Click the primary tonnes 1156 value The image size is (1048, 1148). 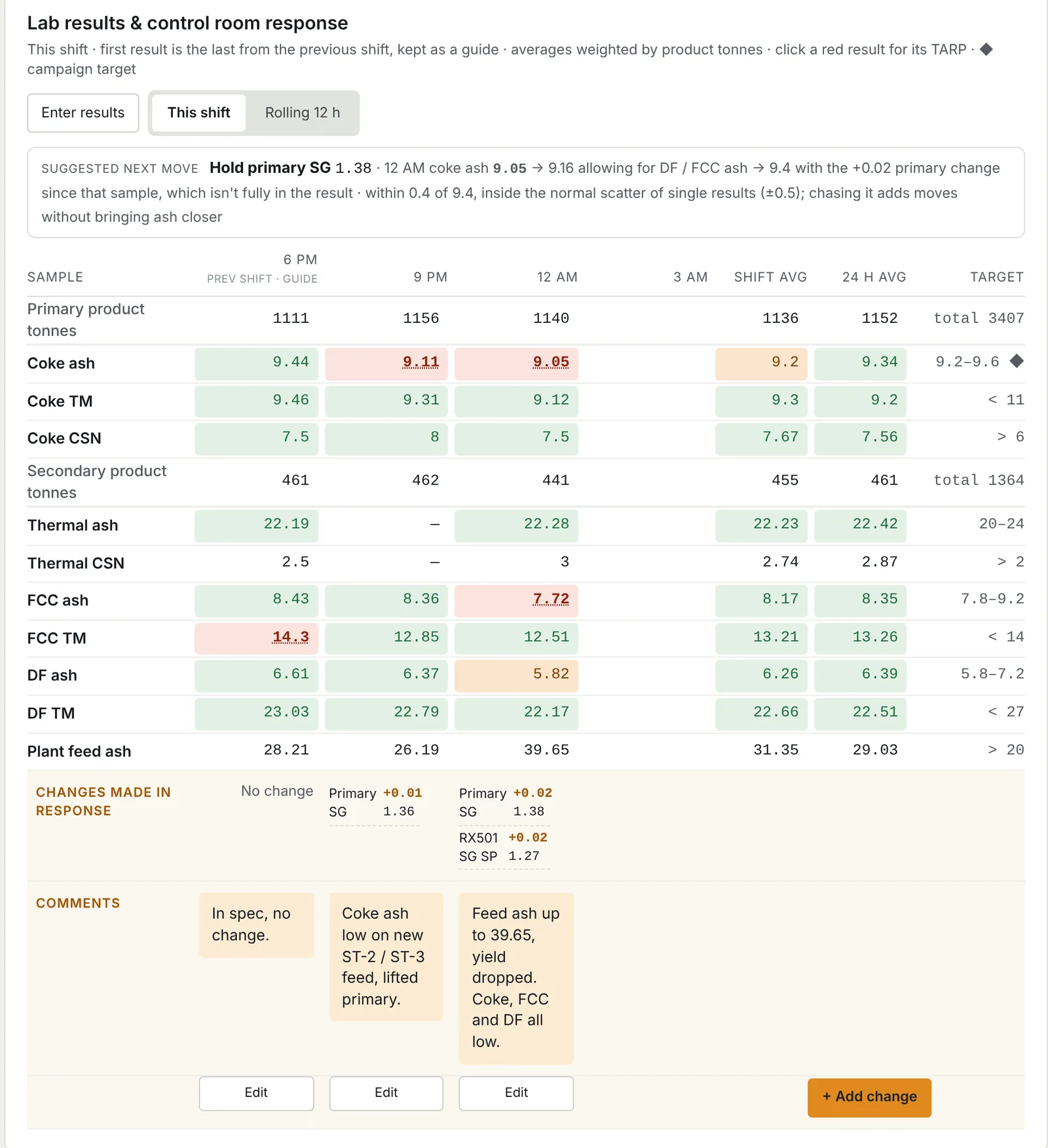tap(421, 318)
